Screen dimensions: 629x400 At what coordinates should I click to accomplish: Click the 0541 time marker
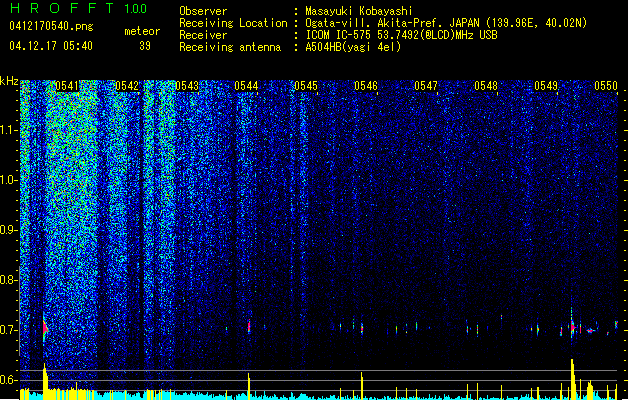point(67,86)
